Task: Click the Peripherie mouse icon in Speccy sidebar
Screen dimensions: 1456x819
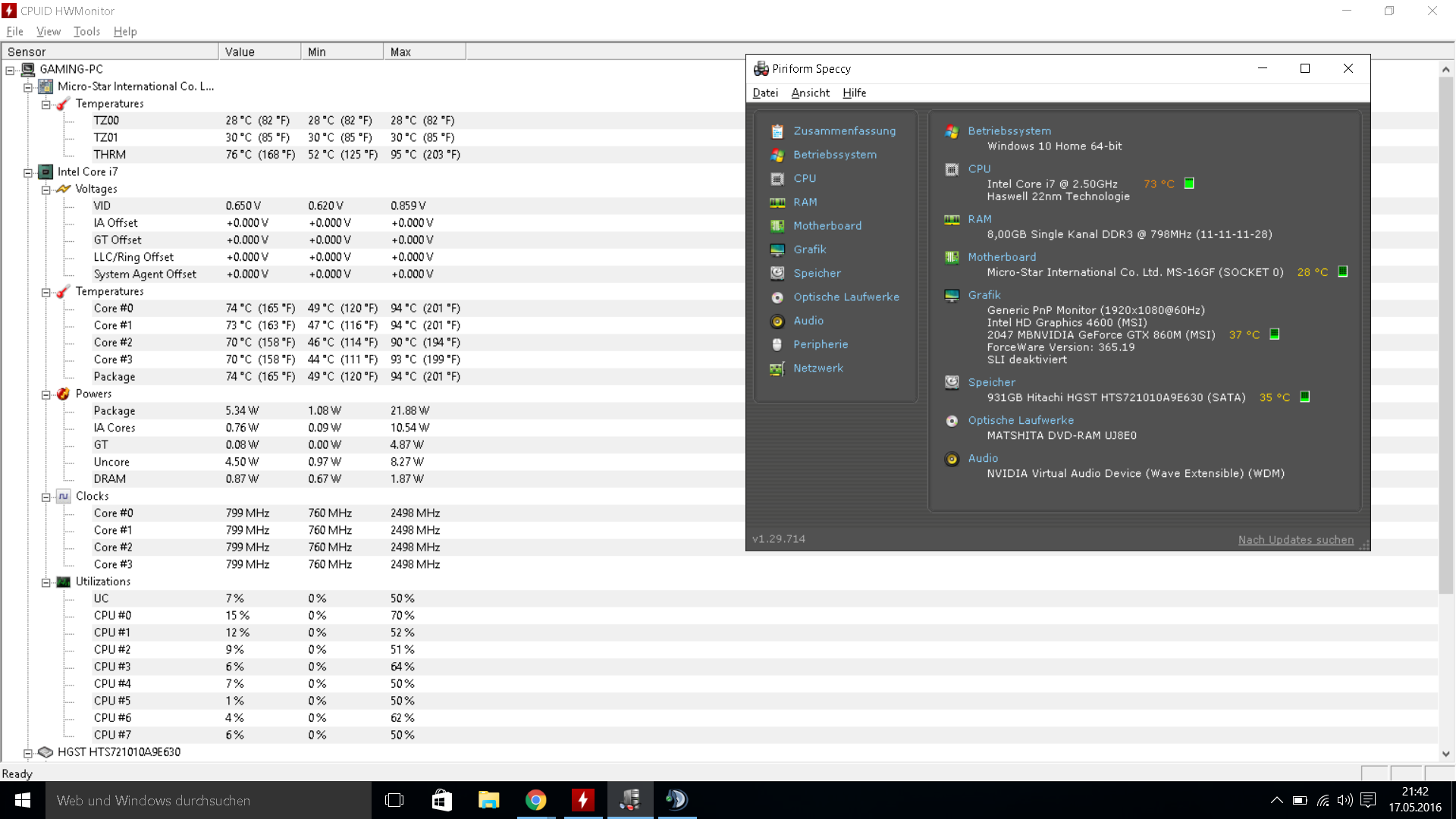Action: tap(777, 344)
